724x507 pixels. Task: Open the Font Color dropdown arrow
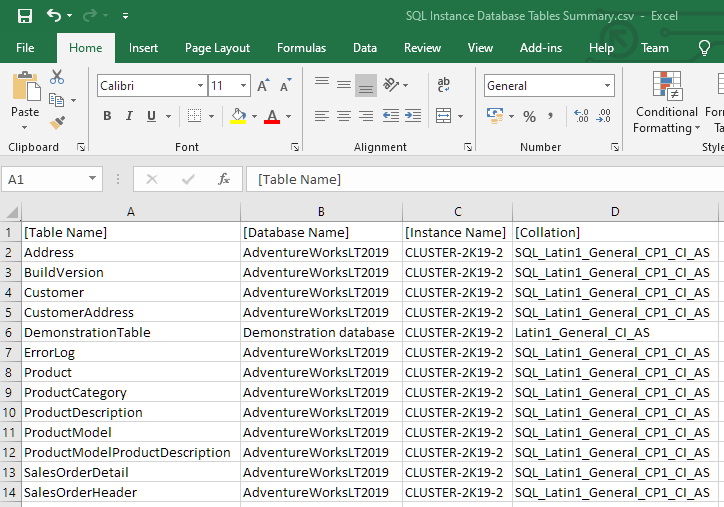coord(289,116)
